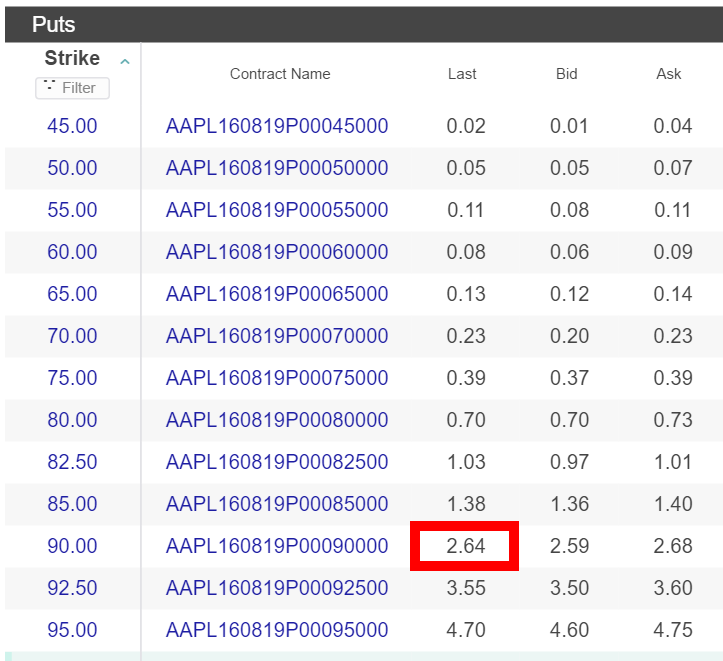Select Last price 3.55 for 92.50 strike
Screen dimensions: 723x661
click(x=466, y=588)
